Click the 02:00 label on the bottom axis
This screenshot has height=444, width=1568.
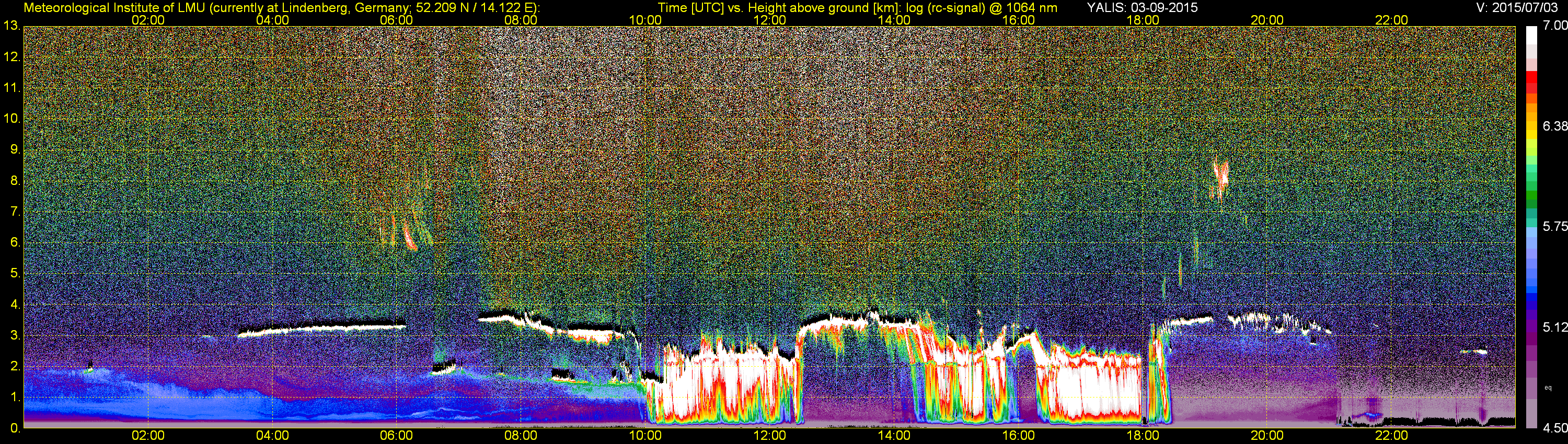(148, 436)
